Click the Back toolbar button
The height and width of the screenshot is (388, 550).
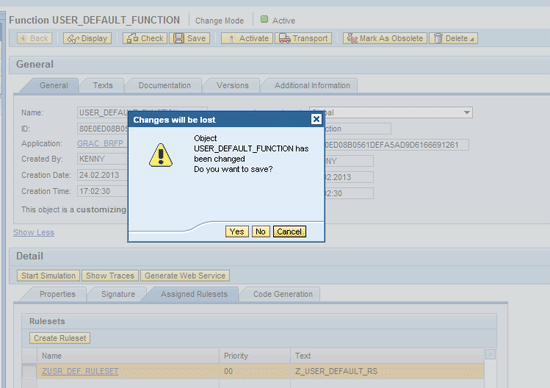tap(34, 38)
